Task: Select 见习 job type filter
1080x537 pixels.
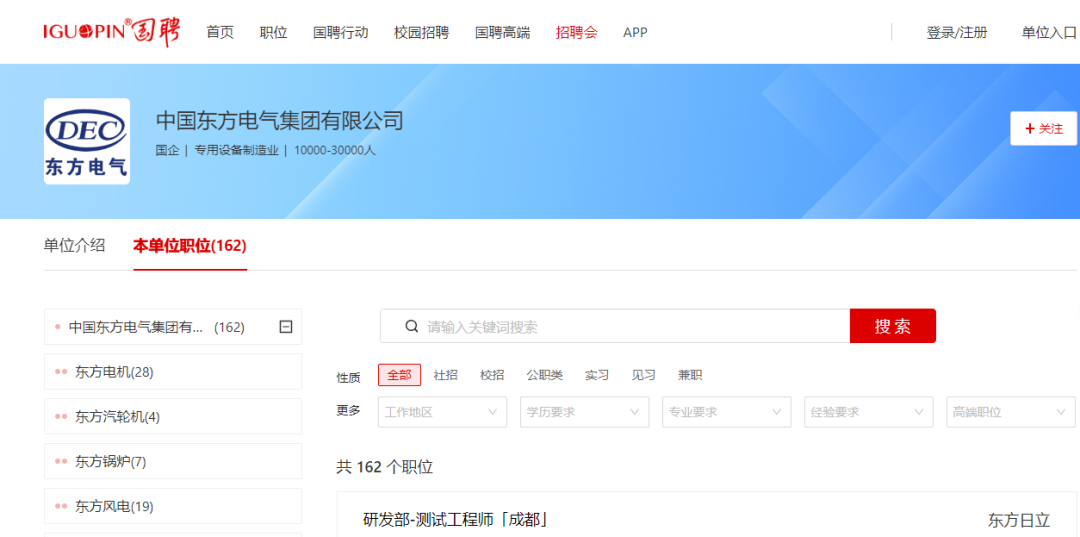Action: tap(643, 375)
